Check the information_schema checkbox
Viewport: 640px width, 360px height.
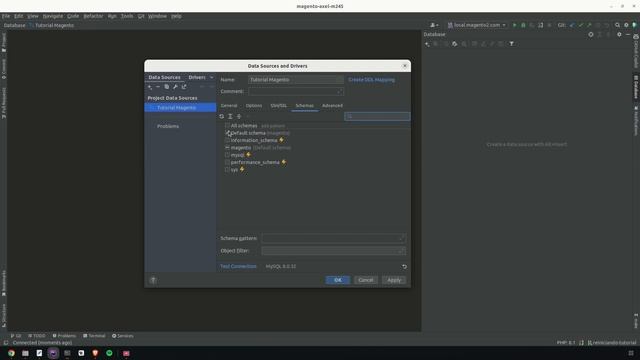point(227,140)
